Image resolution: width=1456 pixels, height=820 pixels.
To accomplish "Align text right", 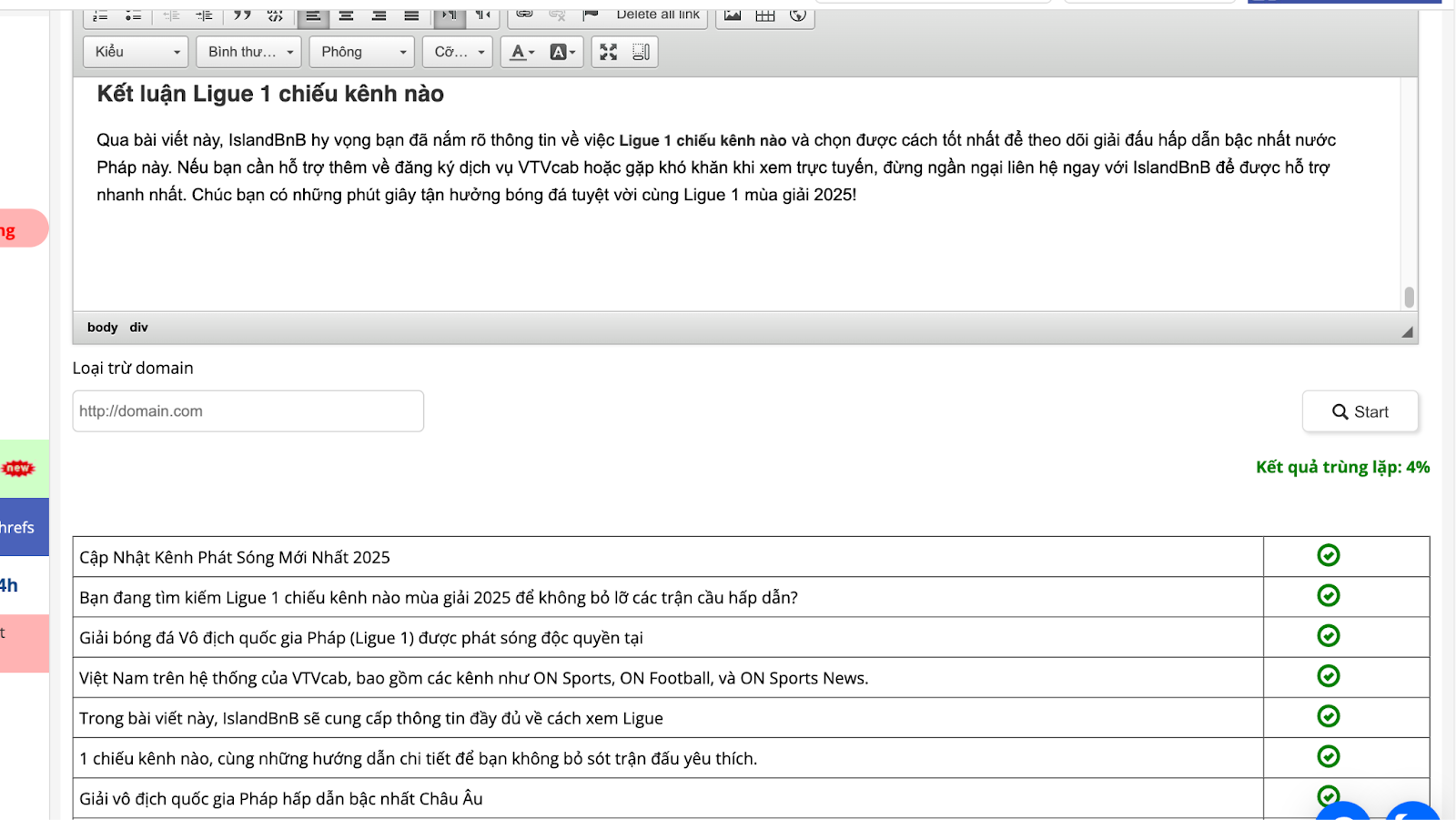I will 379,15.
